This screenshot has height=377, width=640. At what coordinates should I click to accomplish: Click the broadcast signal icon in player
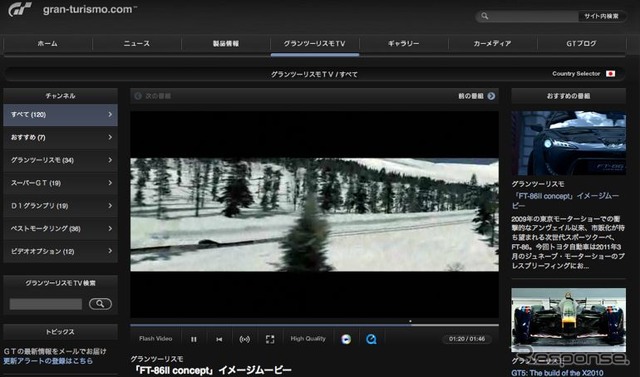[x=244, y=339]
